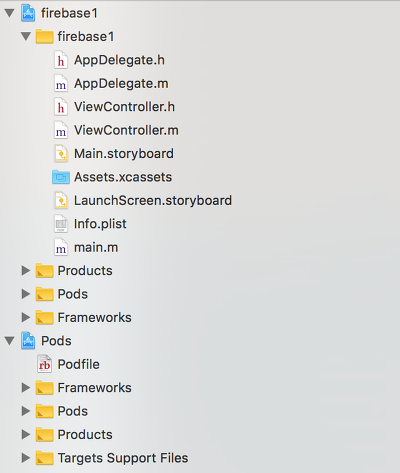Expand the Pods group beneath Podfile
This screenshot has width=400, height=473.
26,411
